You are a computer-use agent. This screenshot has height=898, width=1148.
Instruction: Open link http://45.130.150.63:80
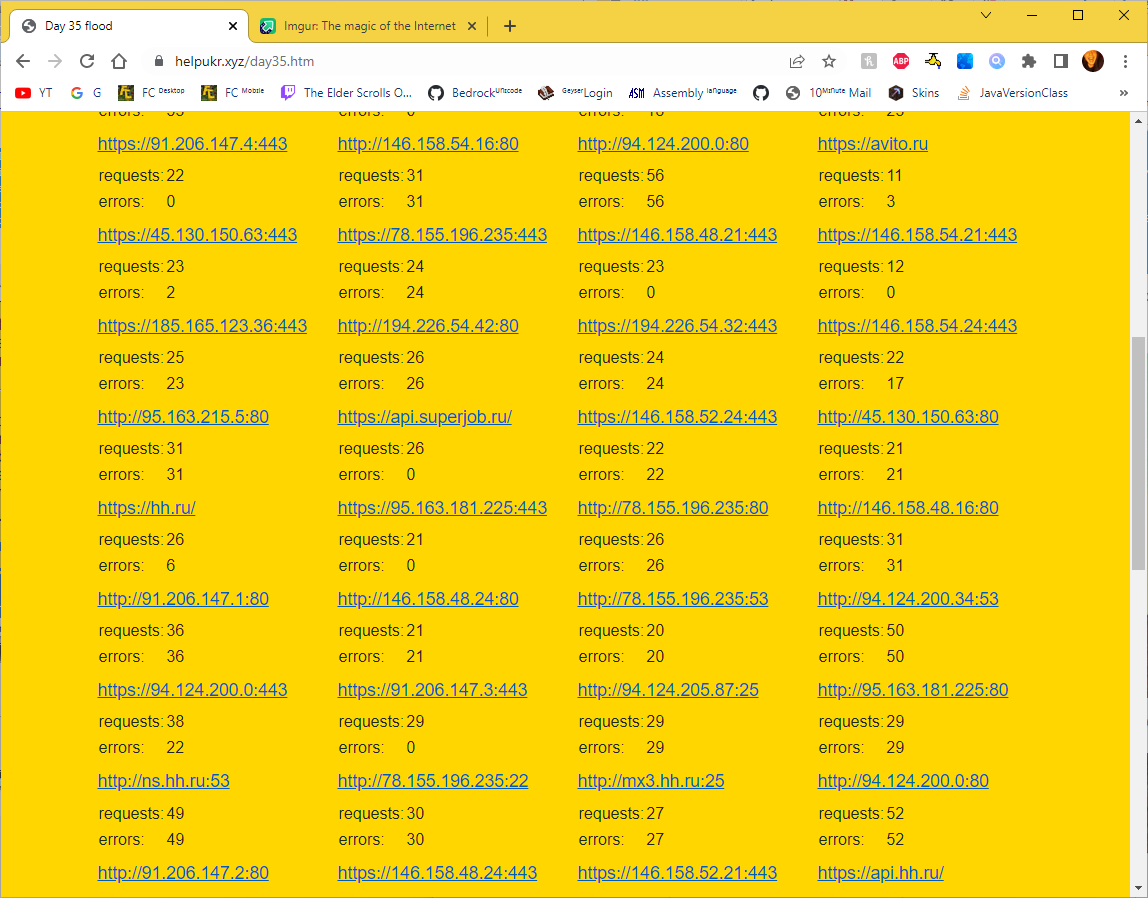(908, 417)
